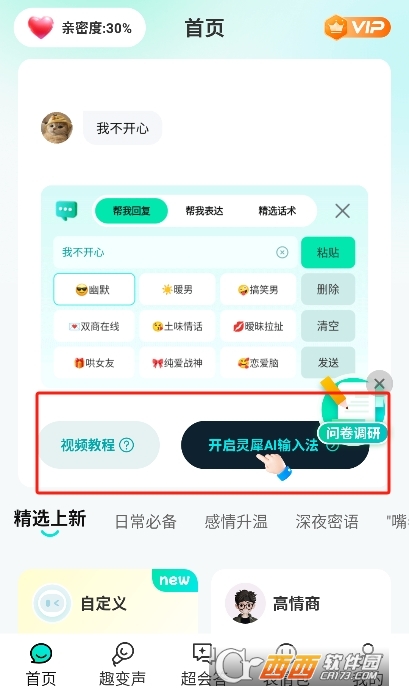Tap the intimacy heart icon
The height and width of the screenshot is (696, 409).
click(40, 28)
